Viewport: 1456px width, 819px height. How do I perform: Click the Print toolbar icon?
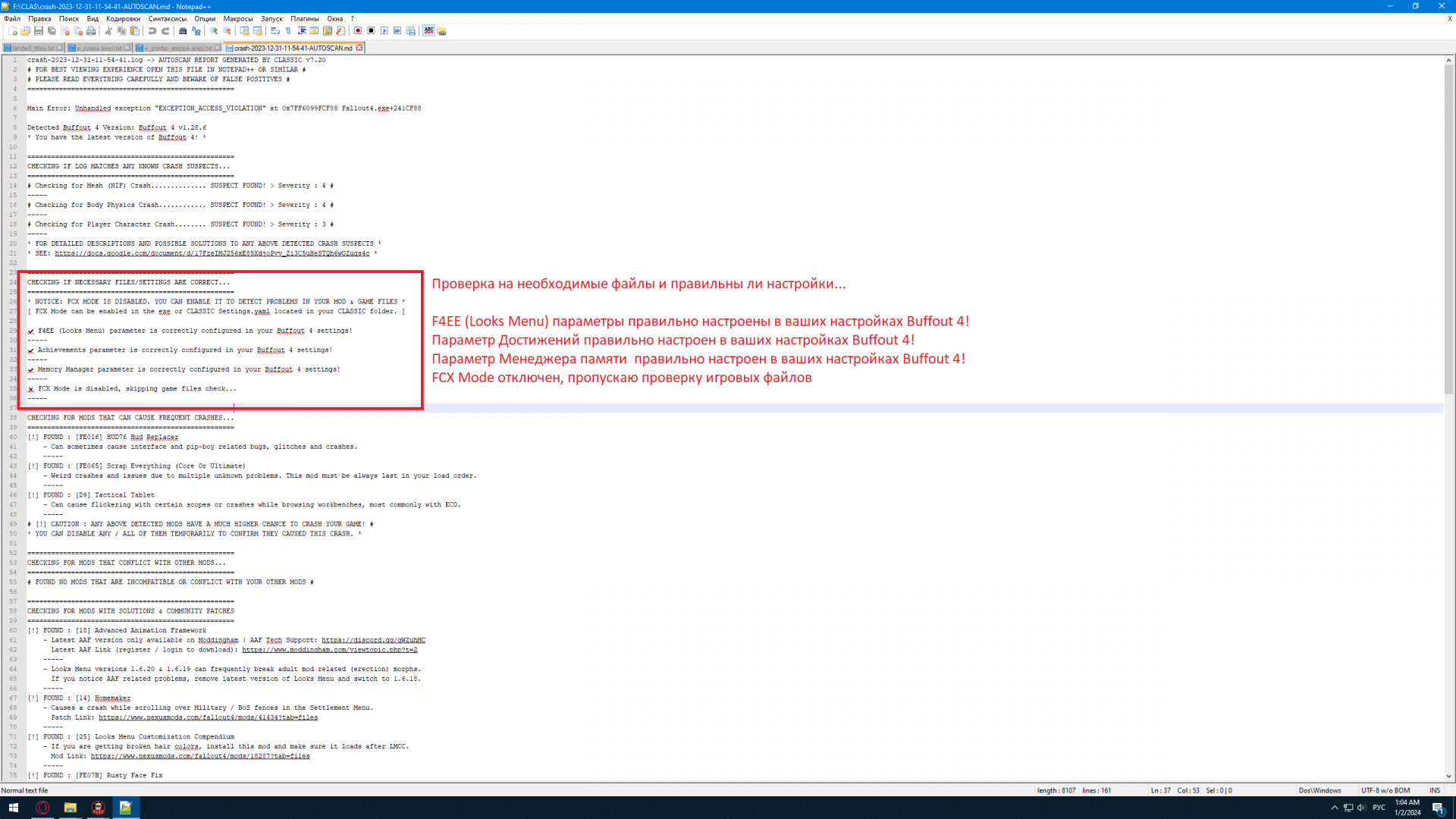coord(91,31)
